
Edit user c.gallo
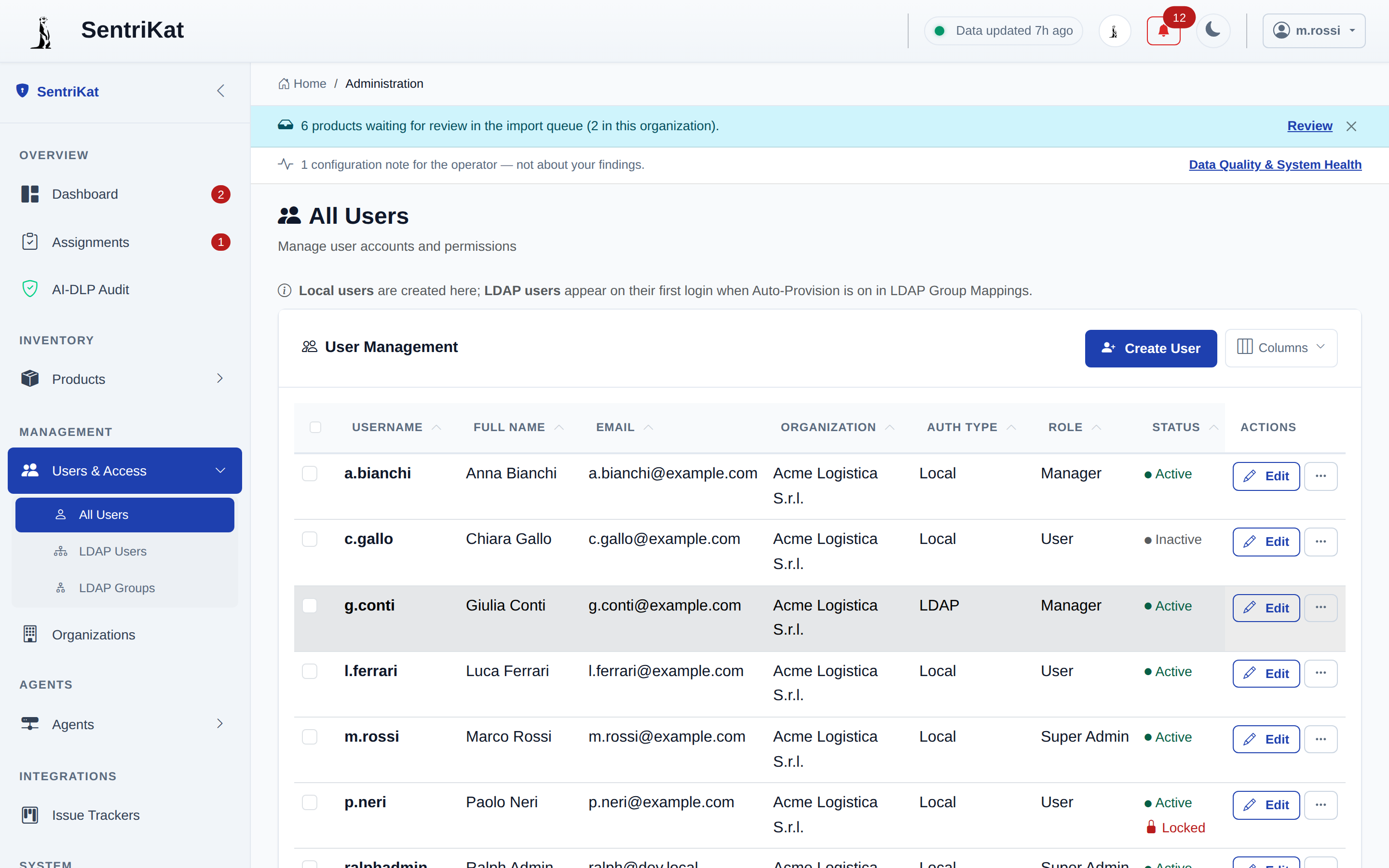pos(1266,542)
